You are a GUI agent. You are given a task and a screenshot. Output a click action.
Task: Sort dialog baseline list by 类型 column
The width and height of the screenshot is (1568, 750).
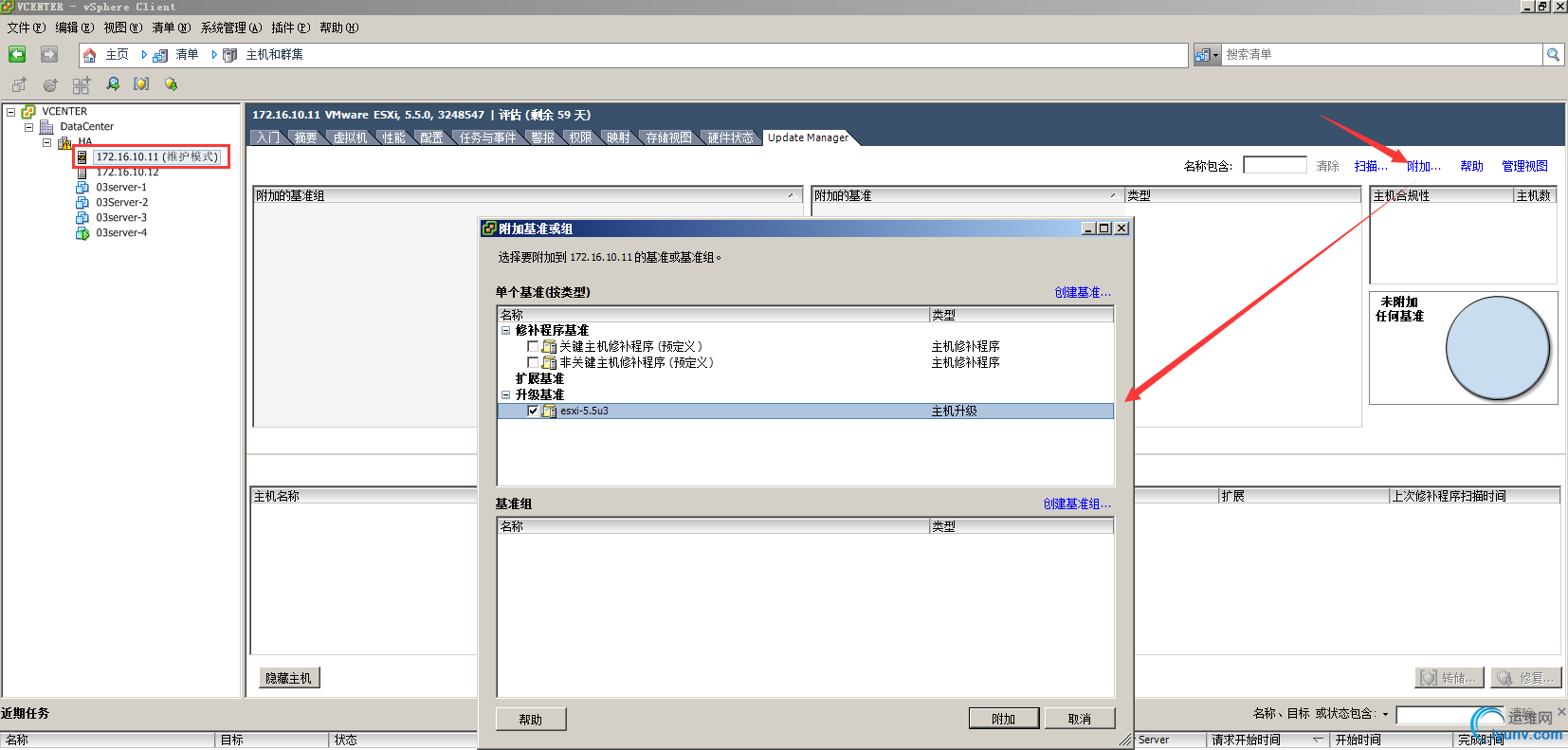click(1020, 315)
